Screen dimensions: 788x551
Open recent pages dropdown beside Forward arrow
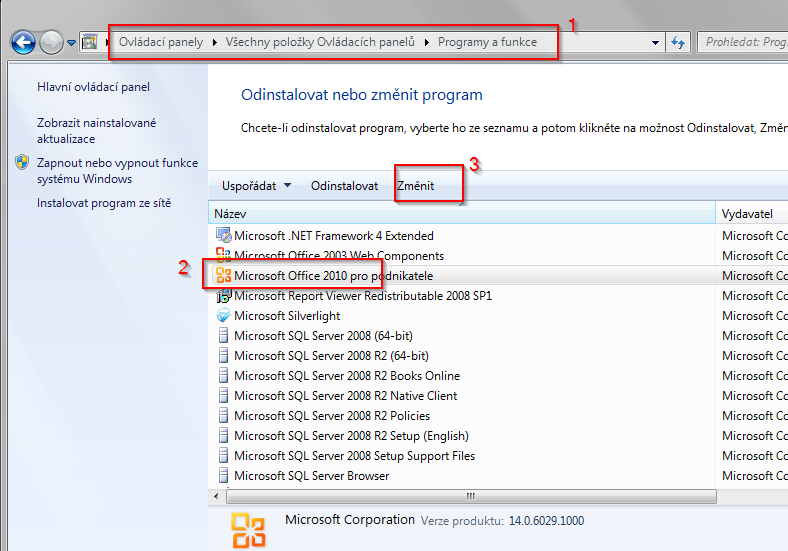point(71,43)
